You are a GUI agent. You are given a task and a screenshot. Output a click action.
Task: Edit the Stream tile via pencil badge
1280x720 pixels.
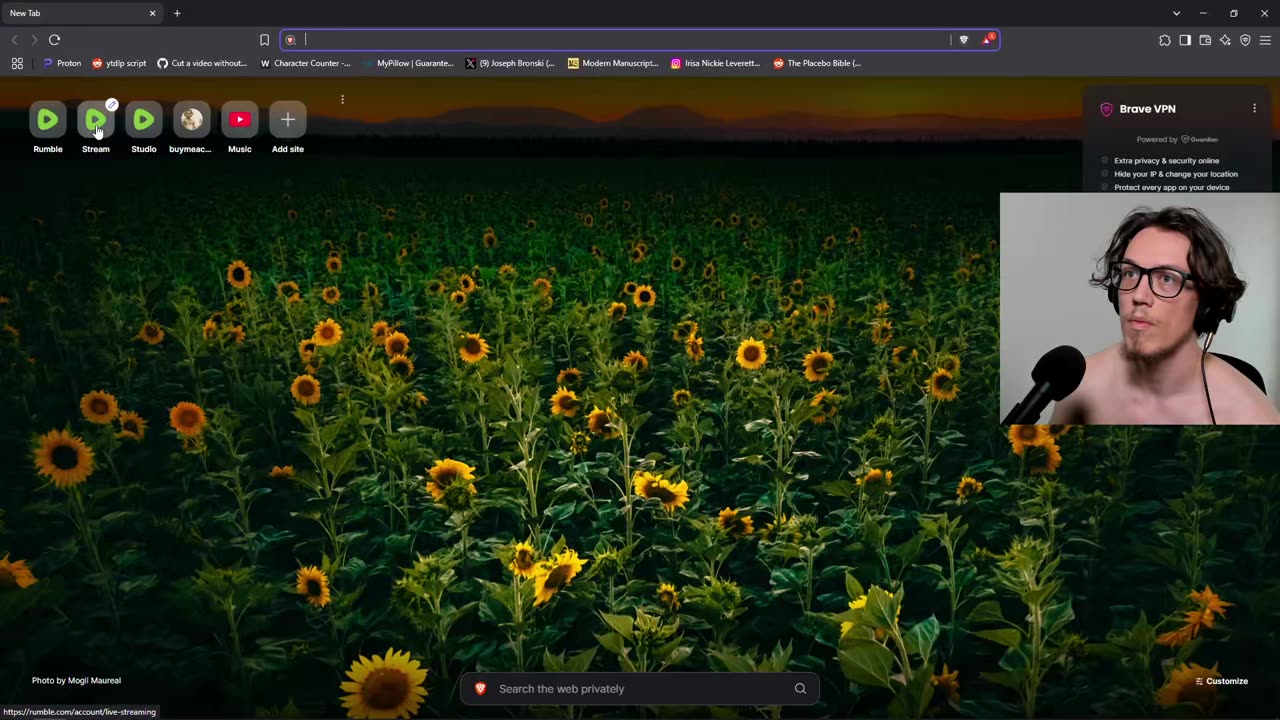112,104
